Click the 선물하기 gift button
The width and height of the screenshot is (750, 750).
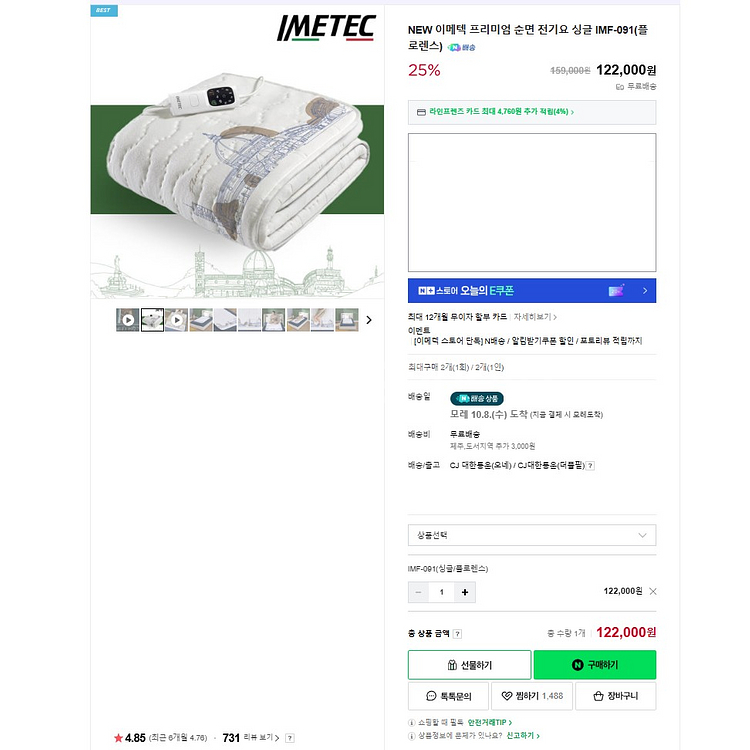click(469, 665)
